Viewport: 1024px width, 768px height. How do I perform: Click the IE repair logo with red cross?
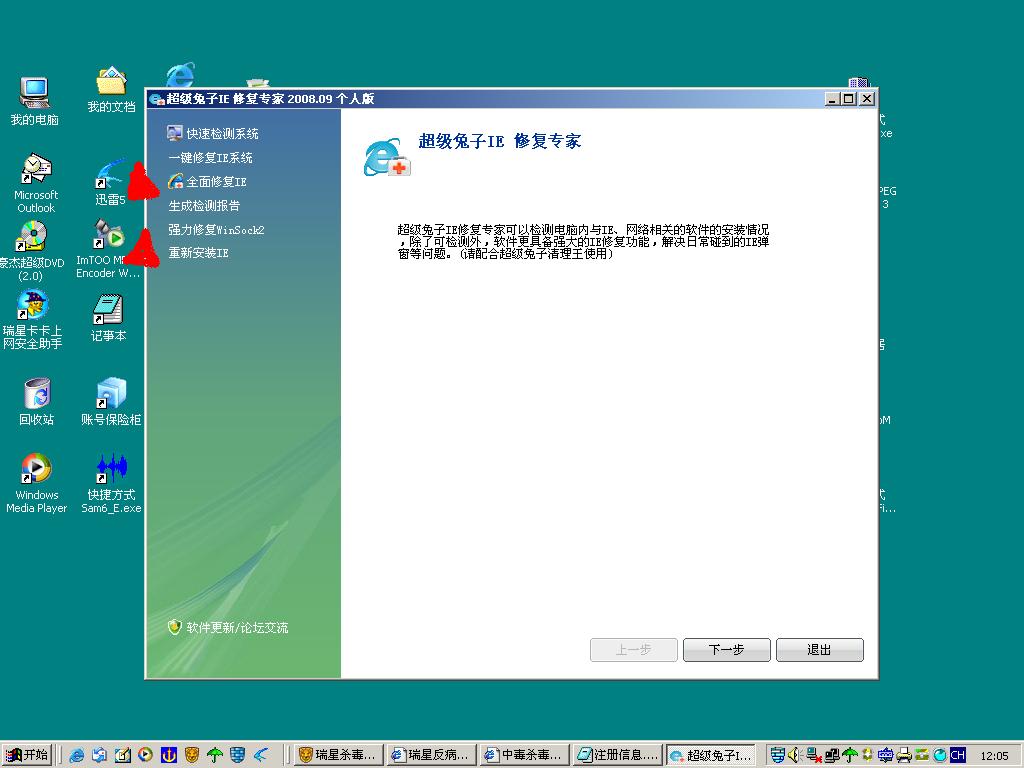pos(387,157)
